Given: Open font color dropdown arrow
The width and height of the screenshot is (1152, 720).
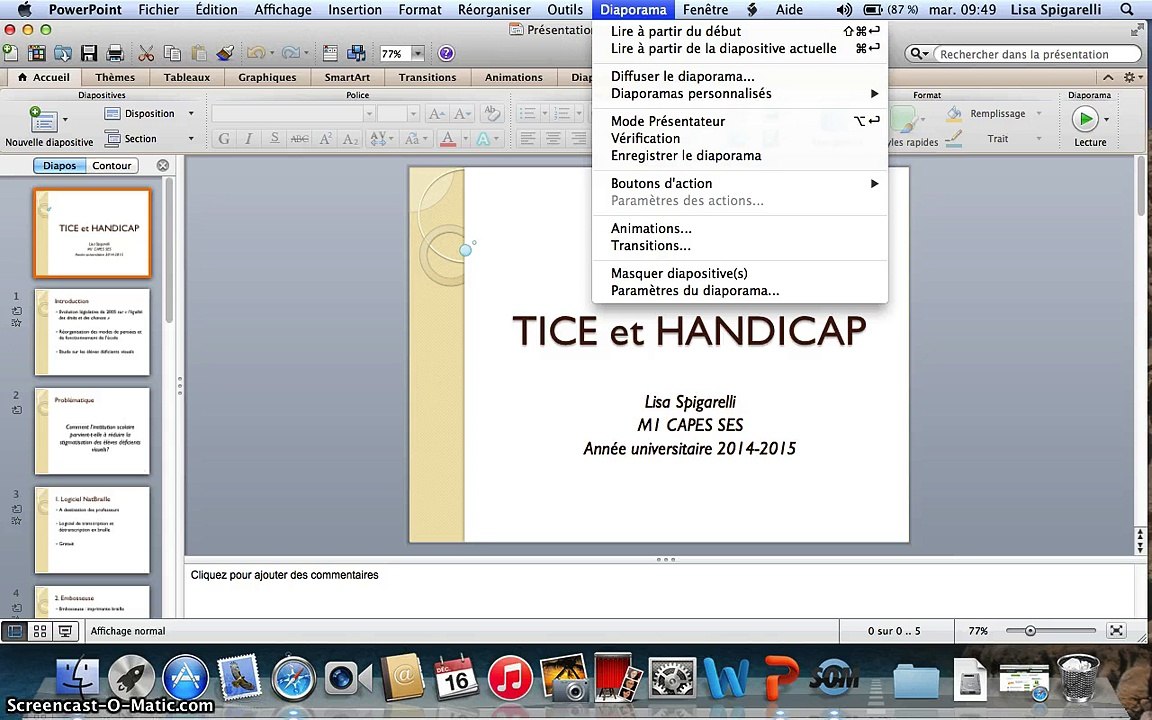Looking at the screenshot, I should coord(465,138).
